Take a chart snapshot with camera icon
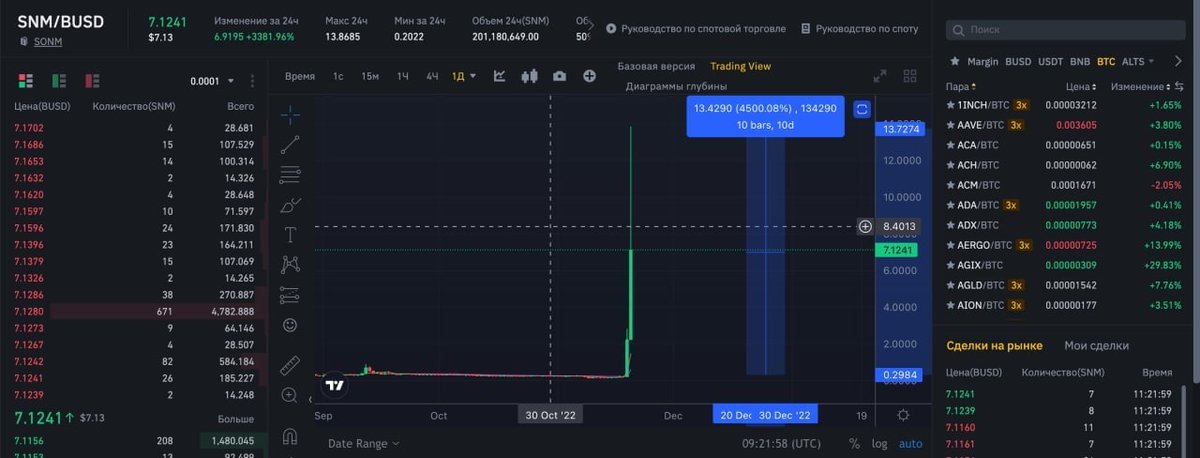This screenshot has width=1200, height=458. (559, 76)
